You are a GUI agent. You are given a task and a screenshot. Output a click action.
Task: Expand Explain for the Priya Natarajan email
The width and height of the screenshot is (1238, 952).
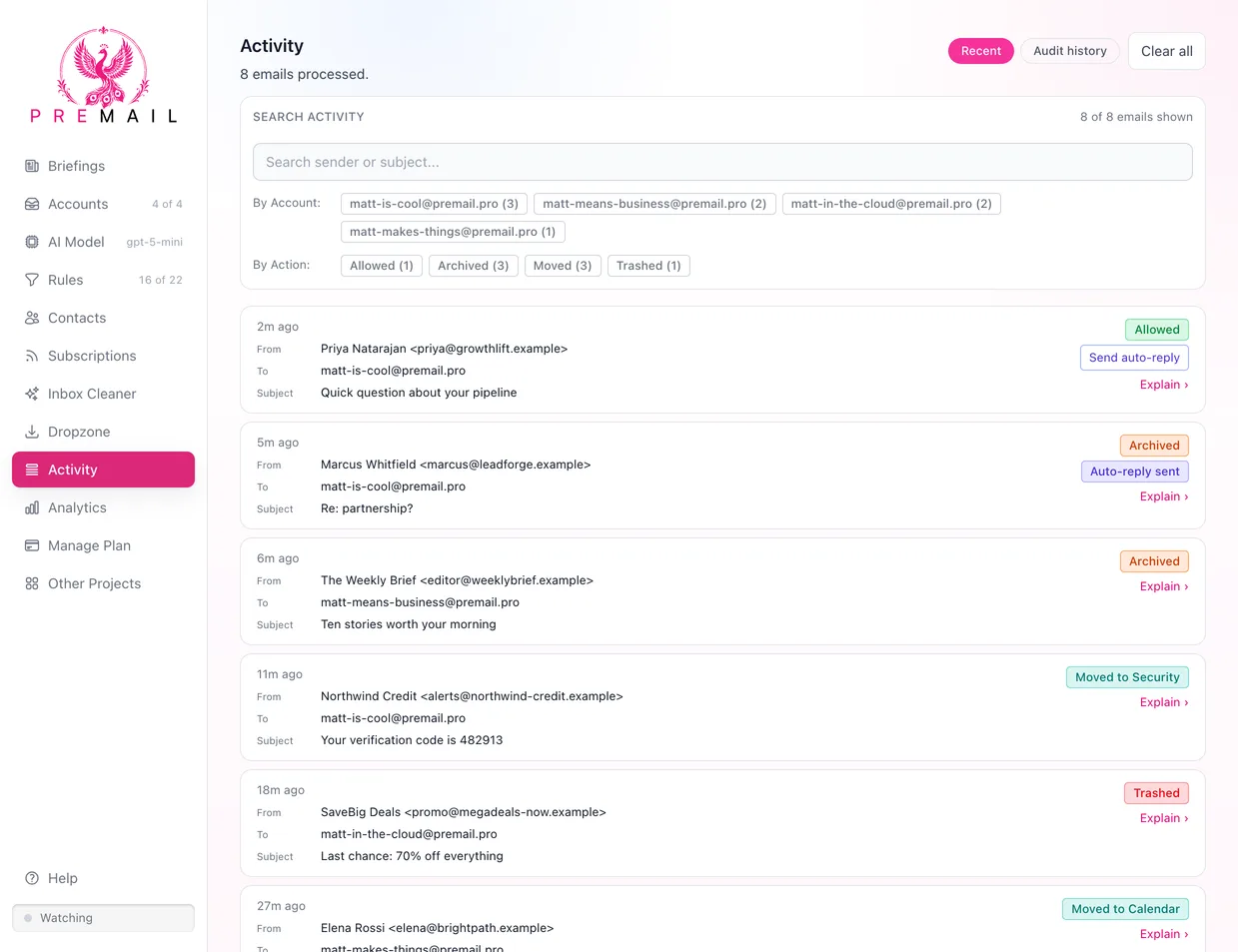(x=1164, y=385)
